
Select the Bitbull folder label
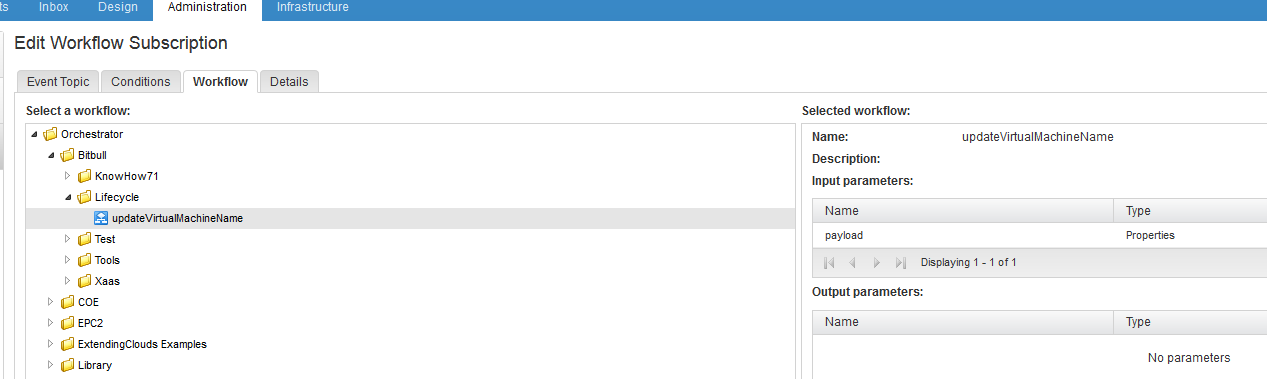[92, 155]
